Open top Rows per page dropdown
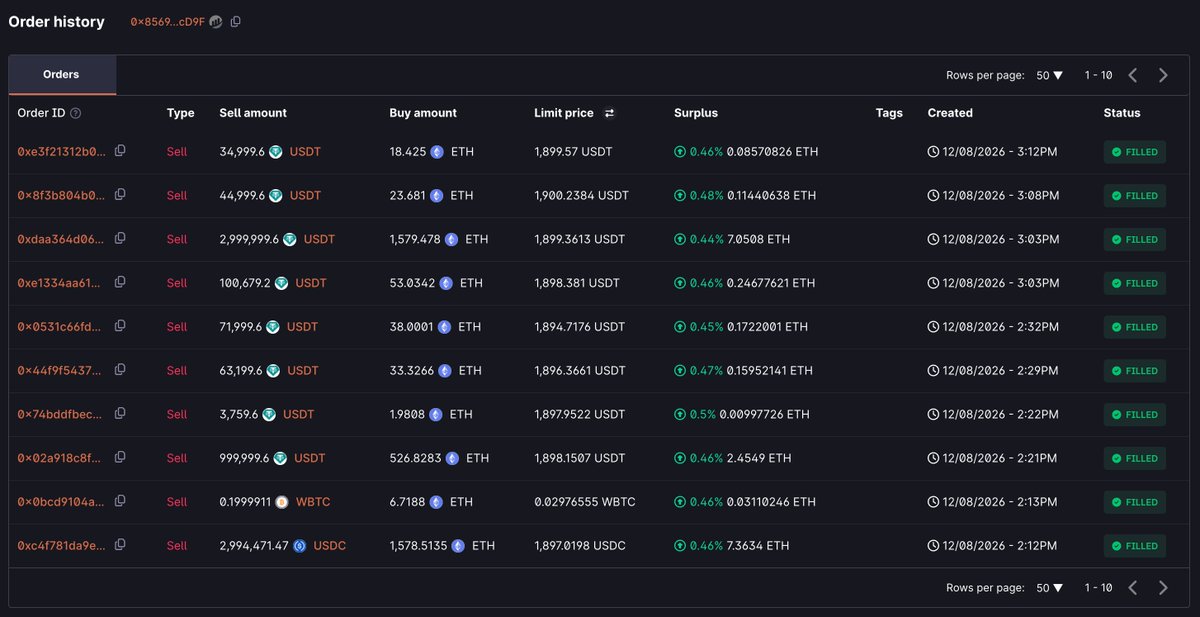The image size is (1200, 617). tap(1049, 75)
